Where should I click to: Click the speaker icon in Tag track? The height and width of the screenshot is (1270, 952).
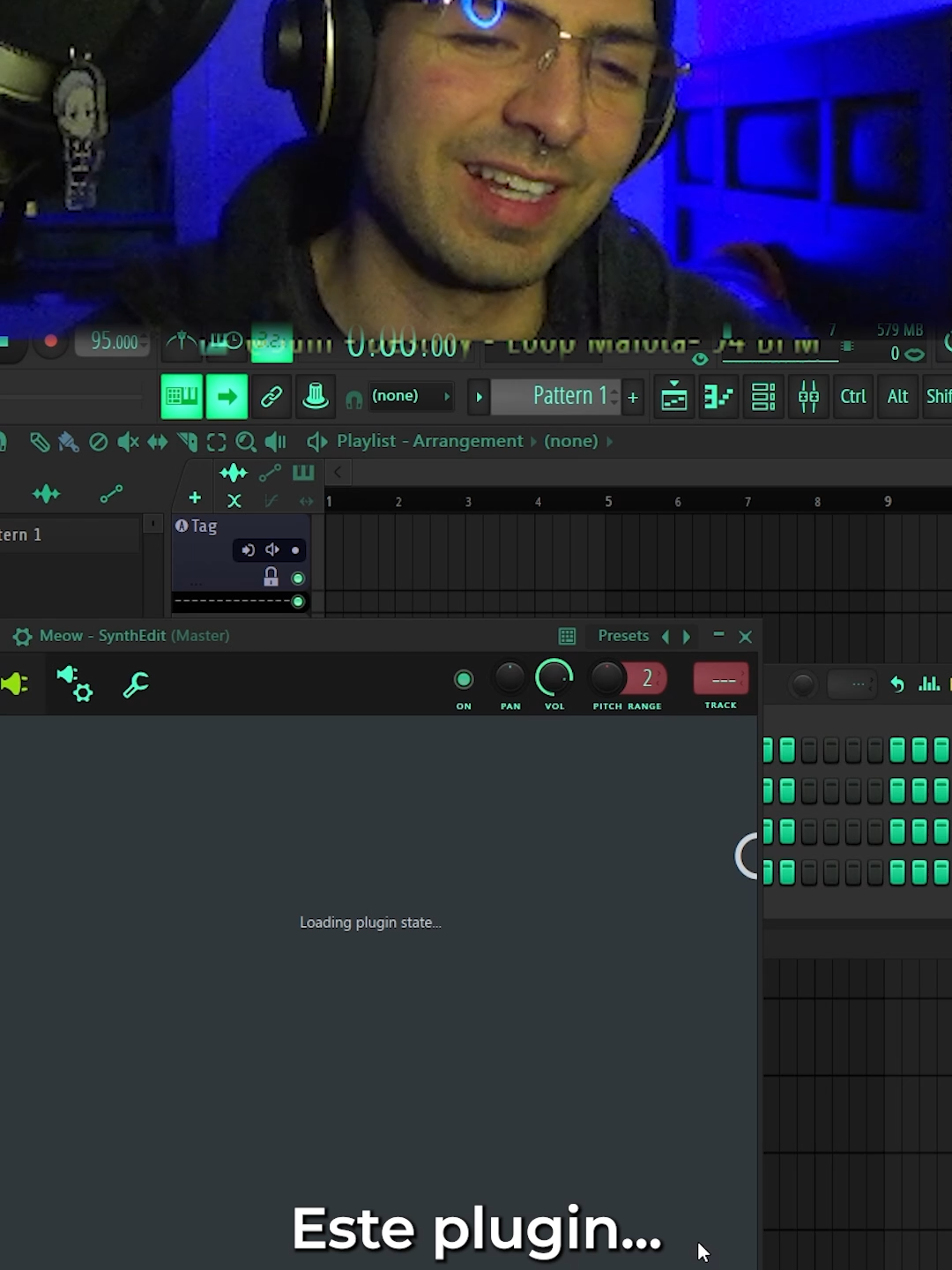pos(272,550)
